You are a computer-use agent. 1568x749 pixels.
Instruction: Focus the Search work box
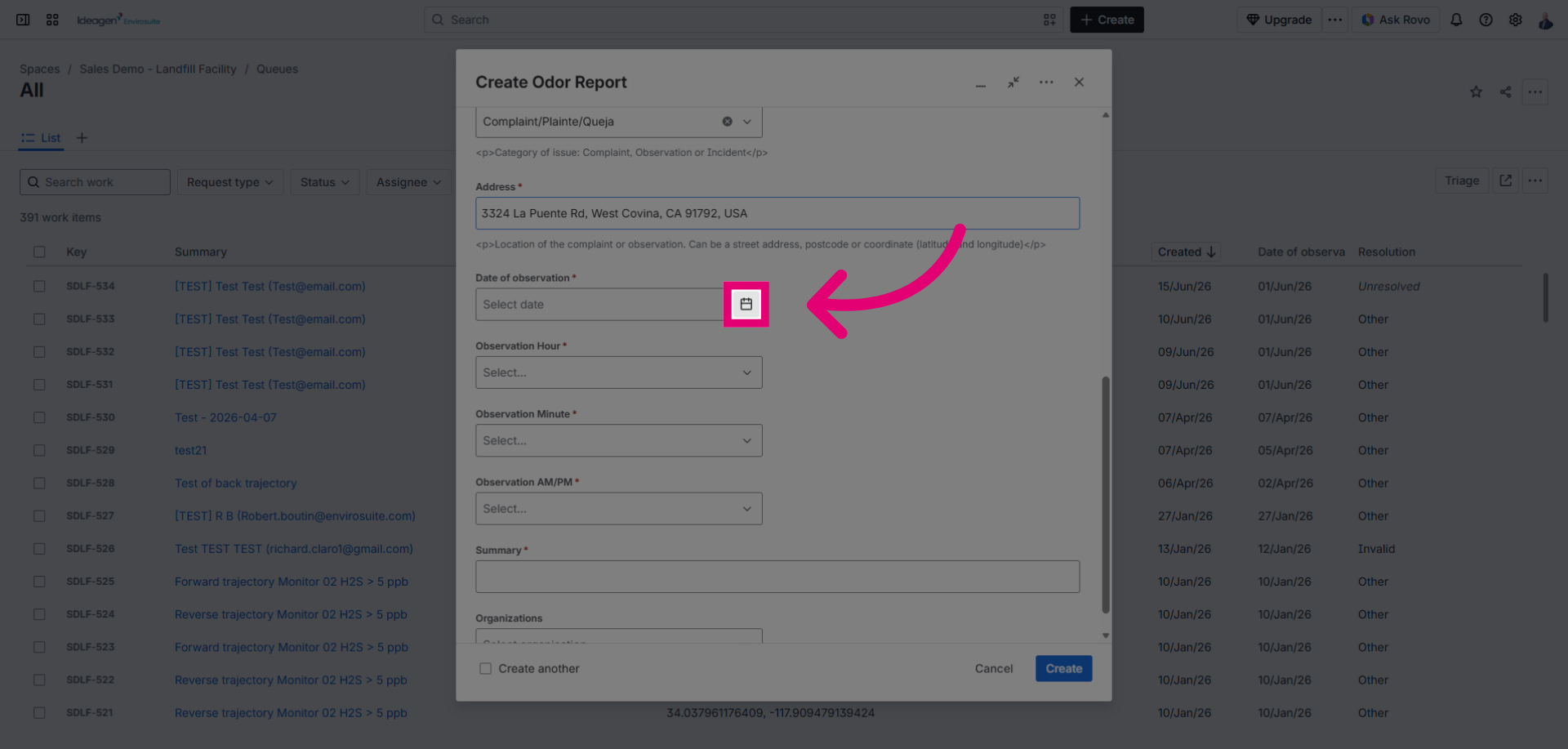pyautogui.click(x=95, y=182)
